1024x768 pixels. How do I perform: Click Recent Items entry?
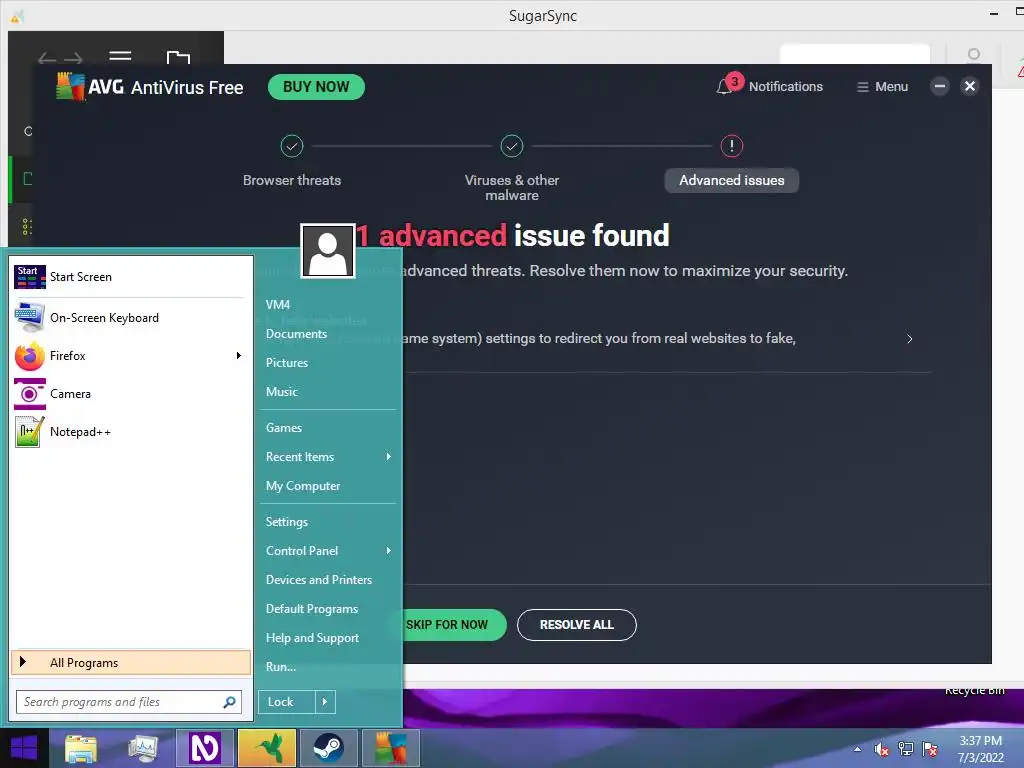(x=300, y=456)
